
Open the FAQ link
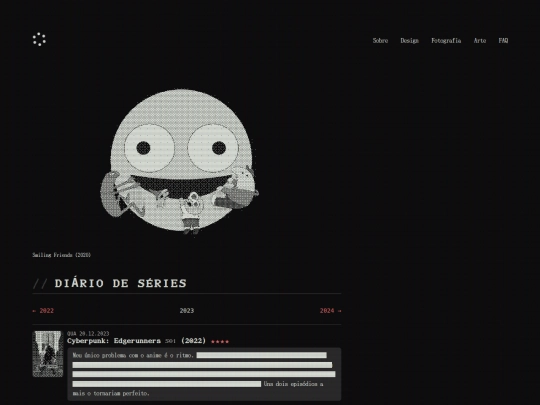pos(503,41)
